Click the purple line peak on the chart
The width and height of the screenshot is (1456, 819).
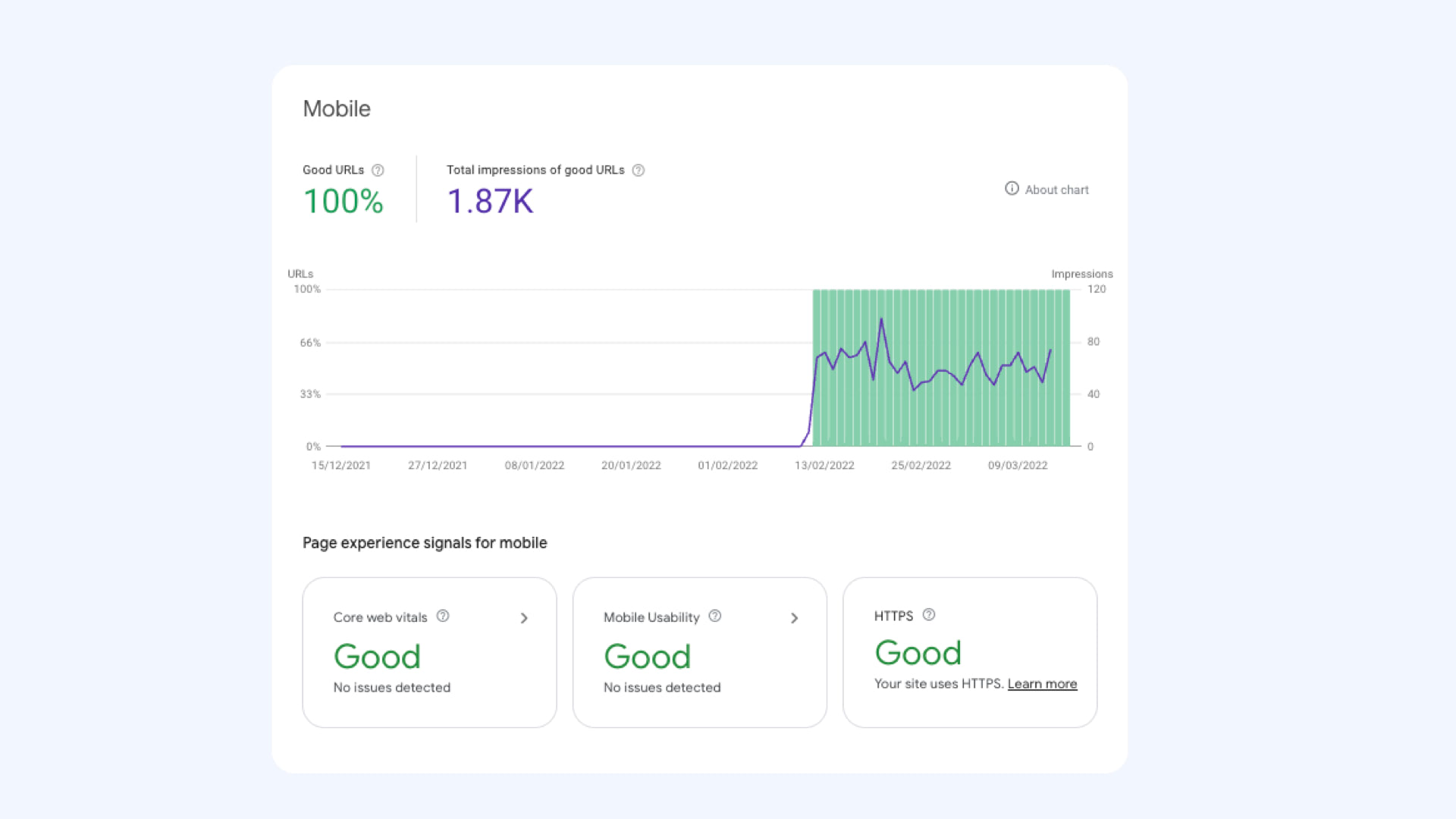(881, 320)
